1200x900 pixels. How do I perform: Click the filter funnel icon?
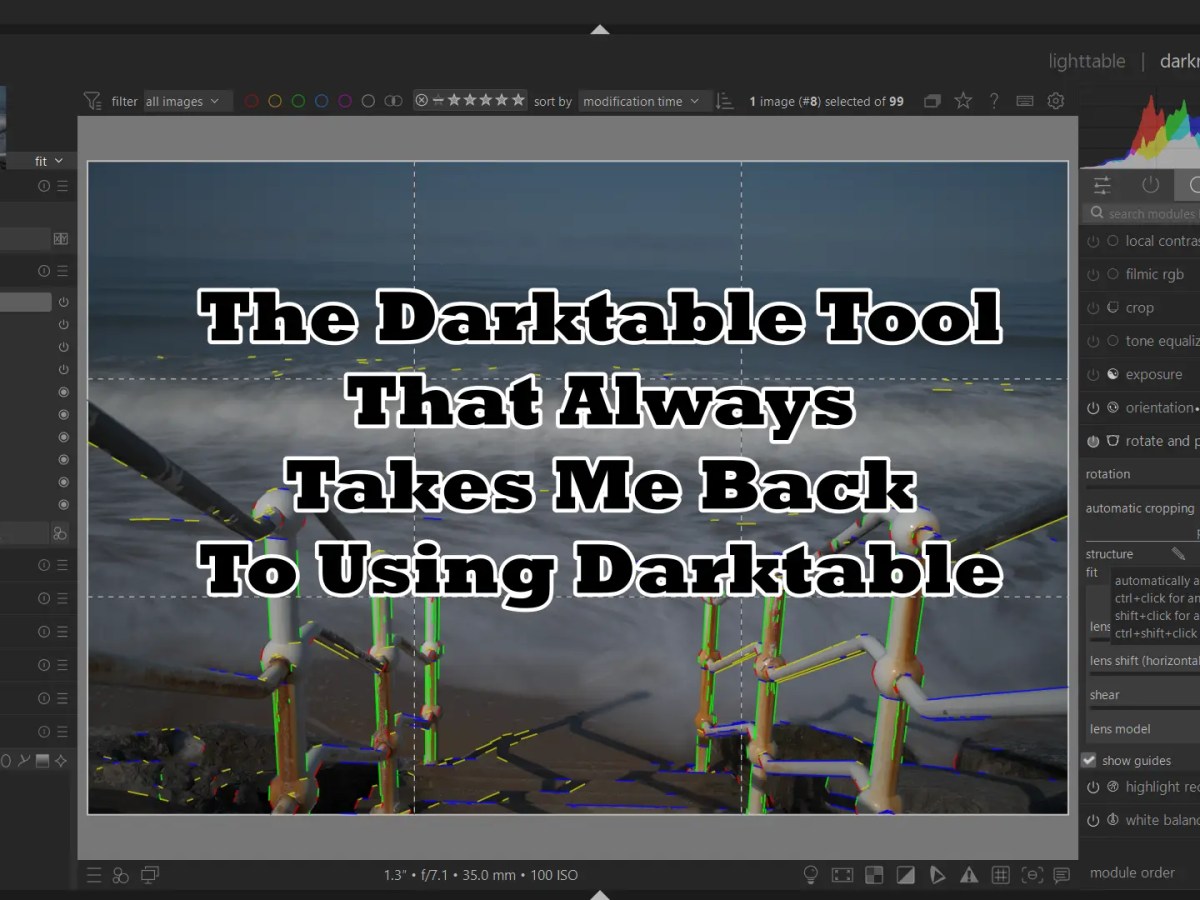[x=92, y=101]
